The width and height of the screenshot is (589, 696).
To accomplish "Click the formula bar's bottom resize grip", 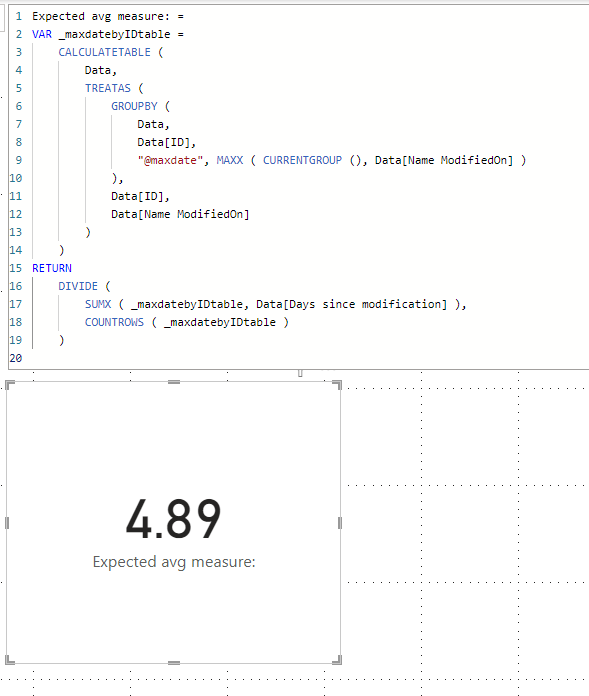I will point(300,373).
